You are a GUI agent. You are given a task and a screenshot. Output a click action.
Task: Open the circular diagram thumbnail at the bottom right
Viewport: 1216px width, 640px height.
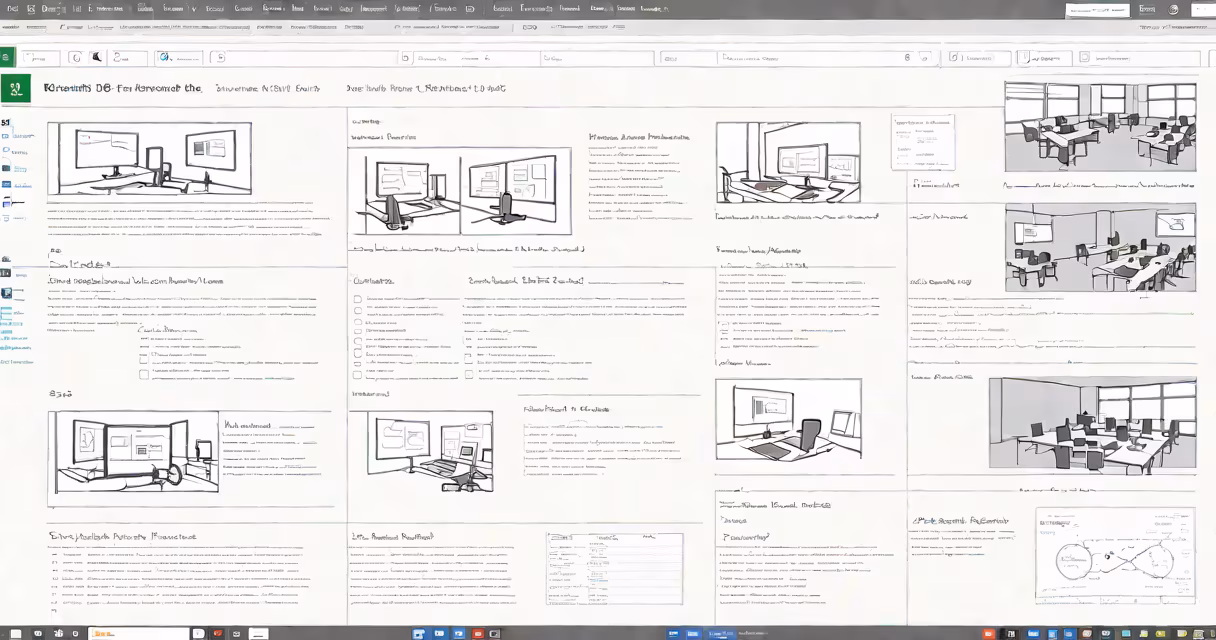click(1115, 557)
